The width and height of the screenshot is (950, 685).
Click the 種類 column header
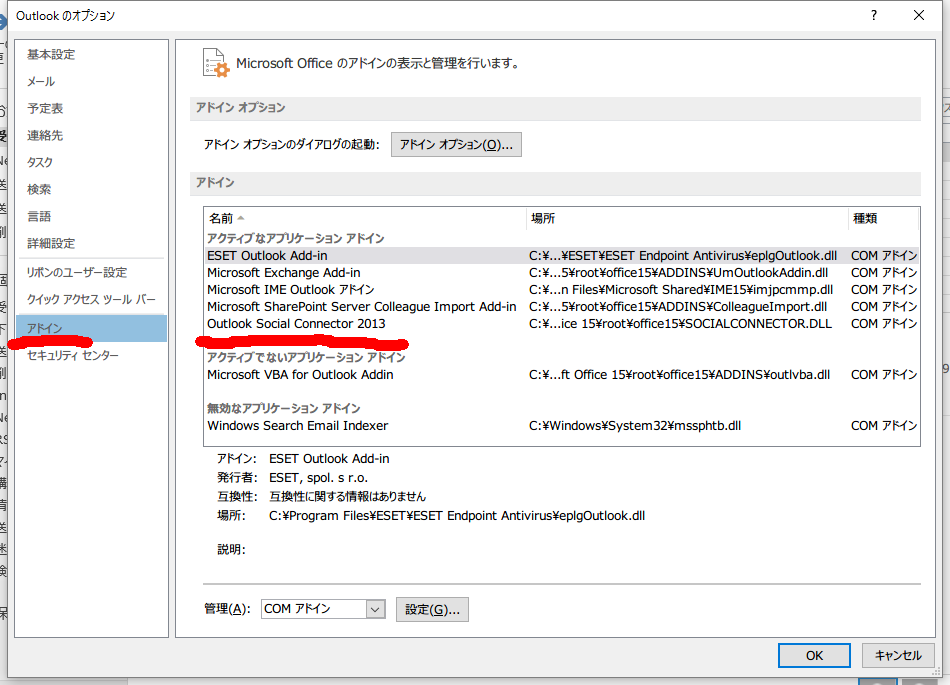[884, 218]
